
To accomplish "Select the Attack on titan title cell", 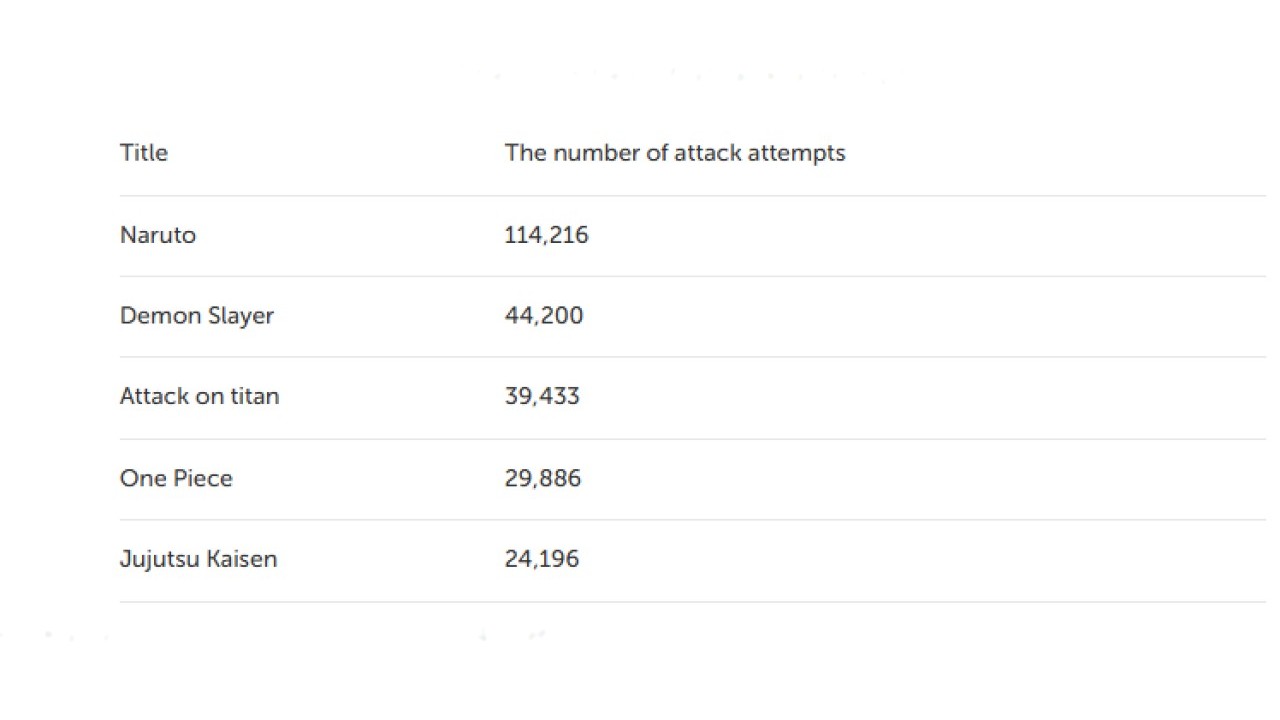I will (x=200, y=396).
